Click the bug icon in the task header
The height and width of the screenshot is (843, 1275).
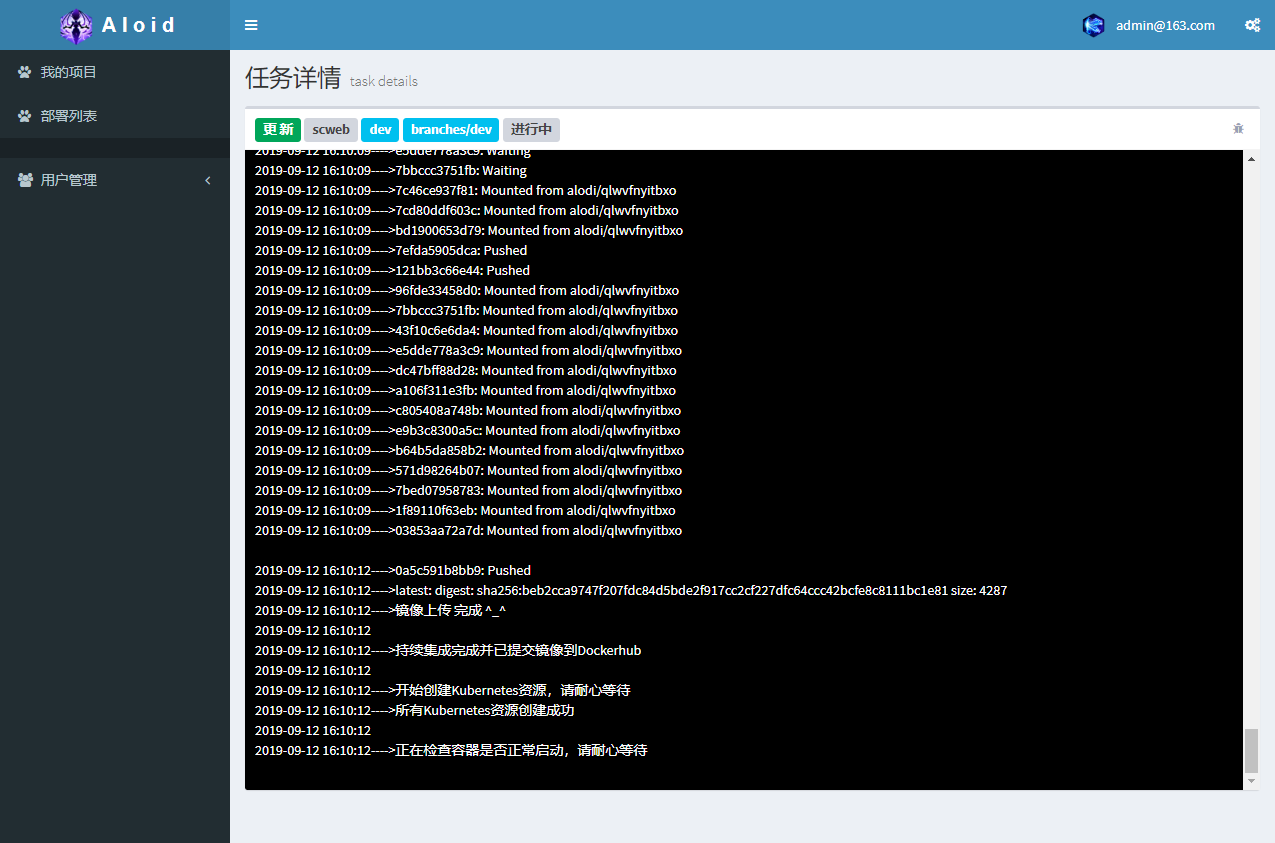click(x=1238, y=129)
